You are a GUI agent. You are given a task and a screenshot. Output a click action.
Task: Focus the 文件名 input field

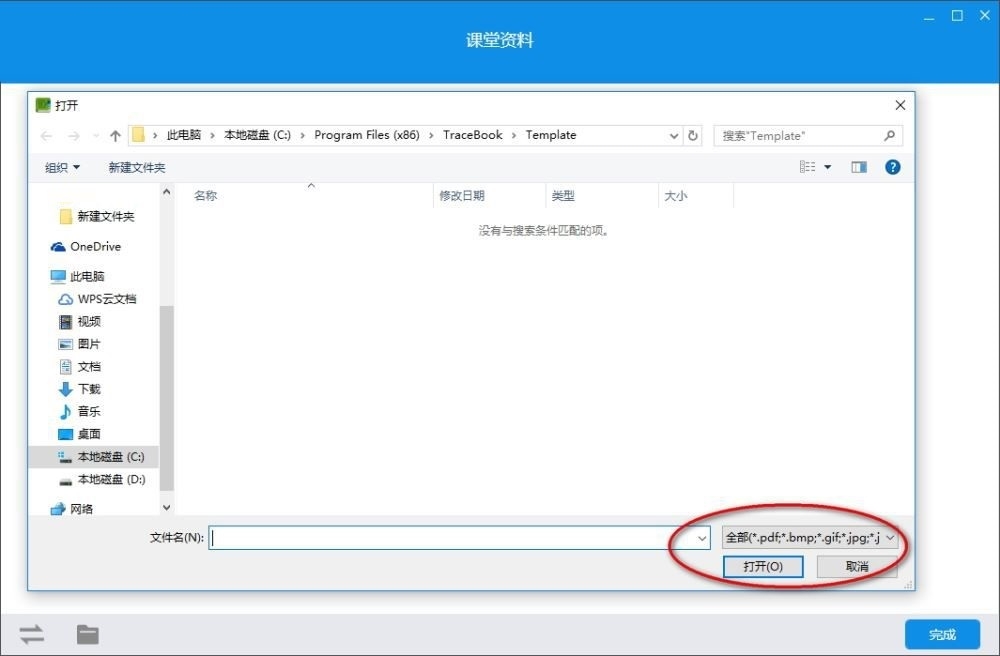tap(459, 537)
